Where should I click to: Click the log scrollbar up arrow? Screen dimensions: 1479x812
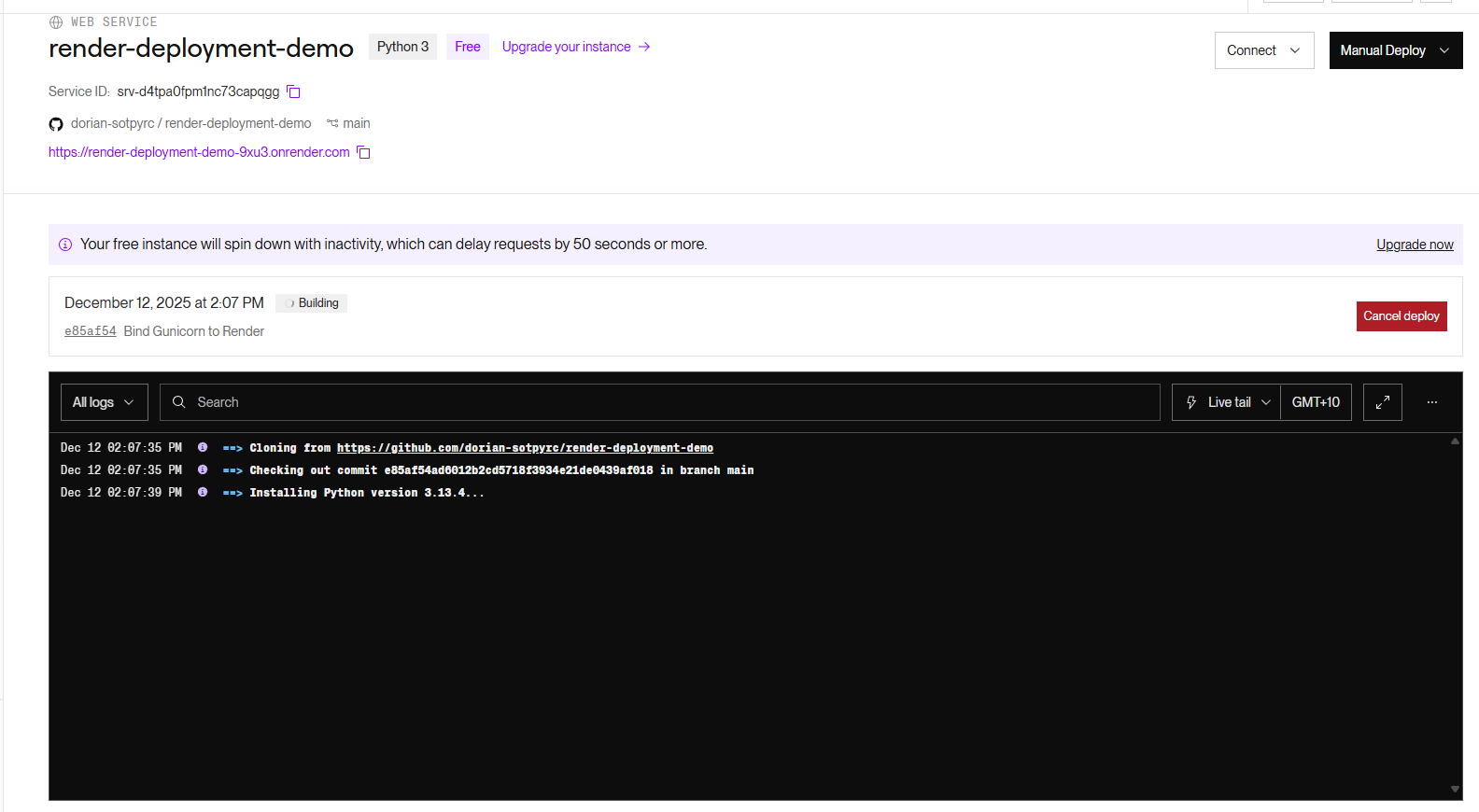click(1455, 441)
